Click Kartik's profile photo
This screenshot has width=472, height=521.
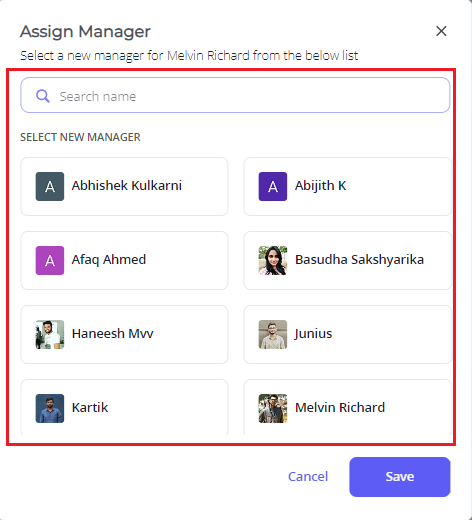pyautogui.click(x=50, y=408)
